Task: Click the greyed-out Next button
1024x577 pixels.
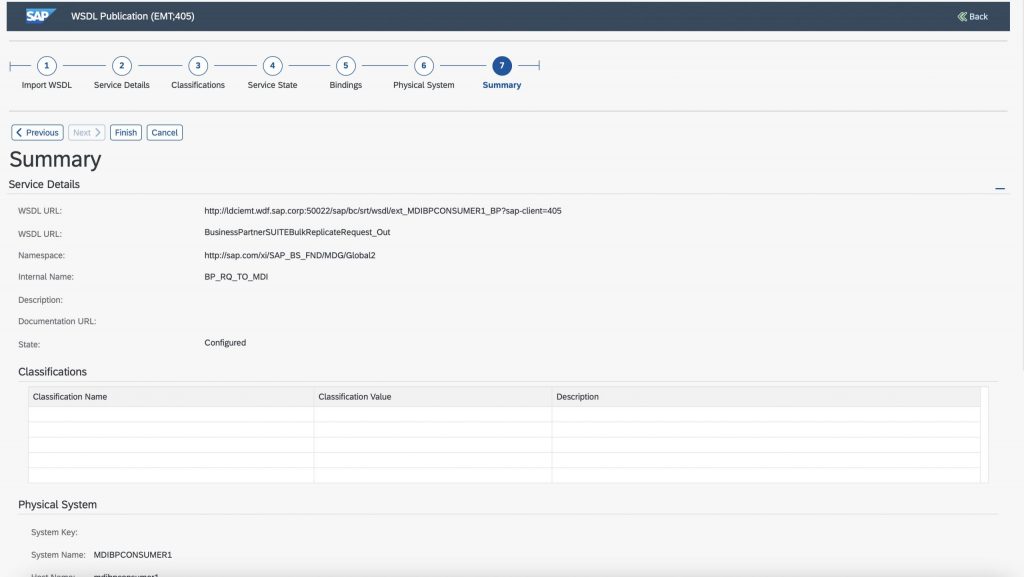Action: [x=86, y=133]
